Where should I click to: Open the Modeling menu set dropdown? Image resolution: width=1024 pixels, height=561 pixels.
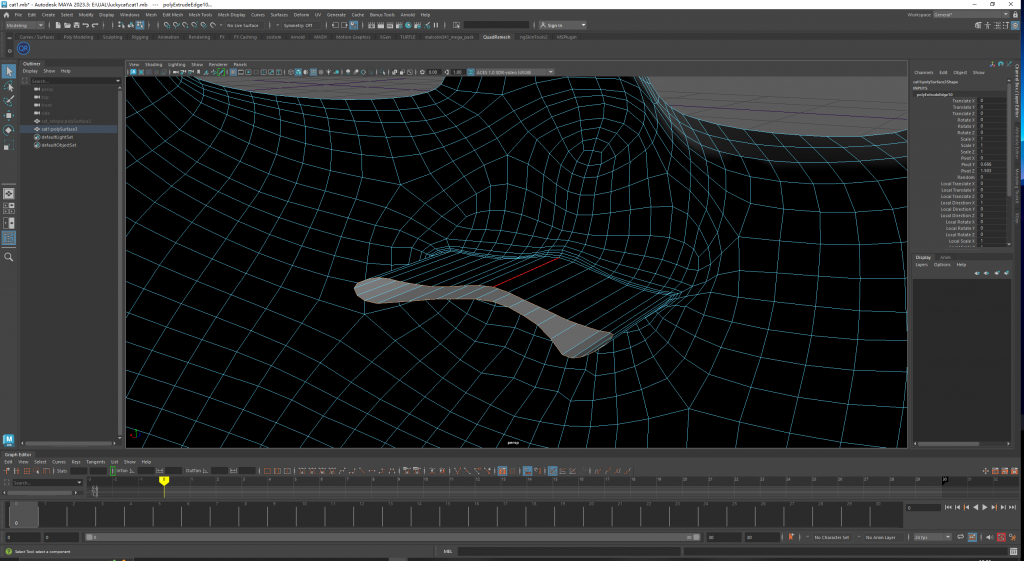(x=25, y=25)
